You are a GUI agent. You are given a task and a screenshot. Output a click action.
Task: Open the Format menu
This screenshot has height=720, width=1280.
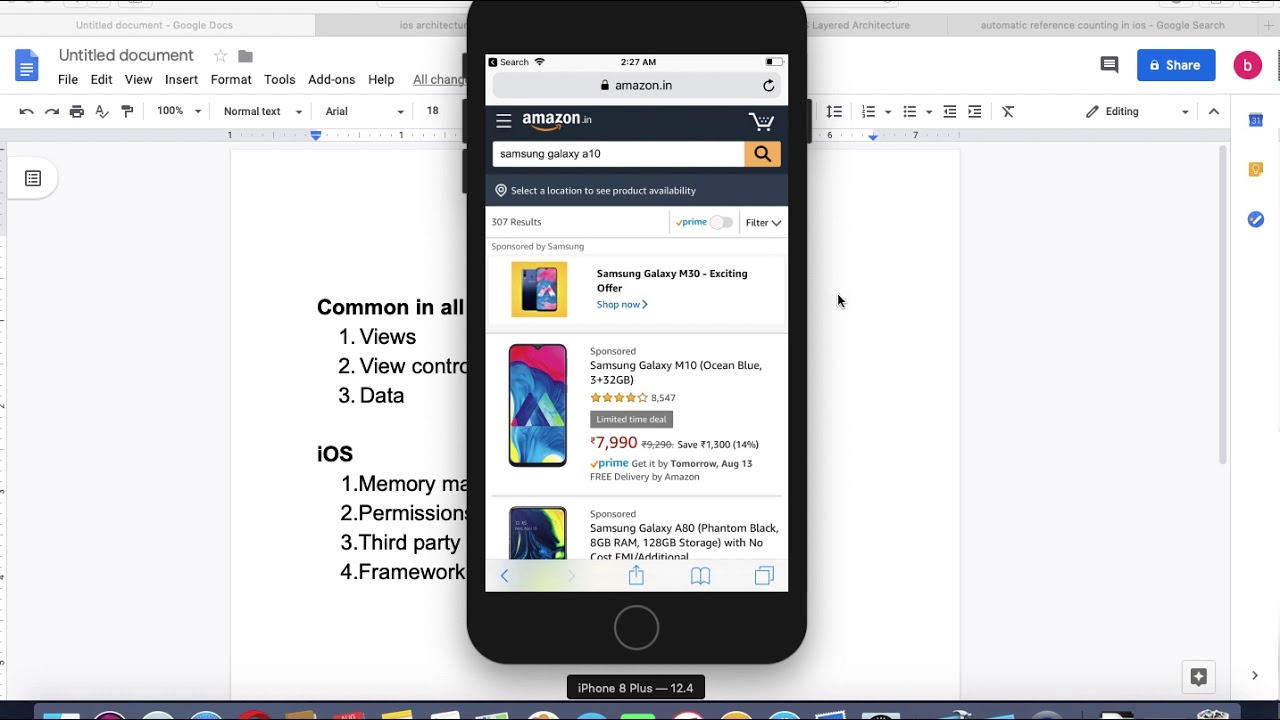231,80
